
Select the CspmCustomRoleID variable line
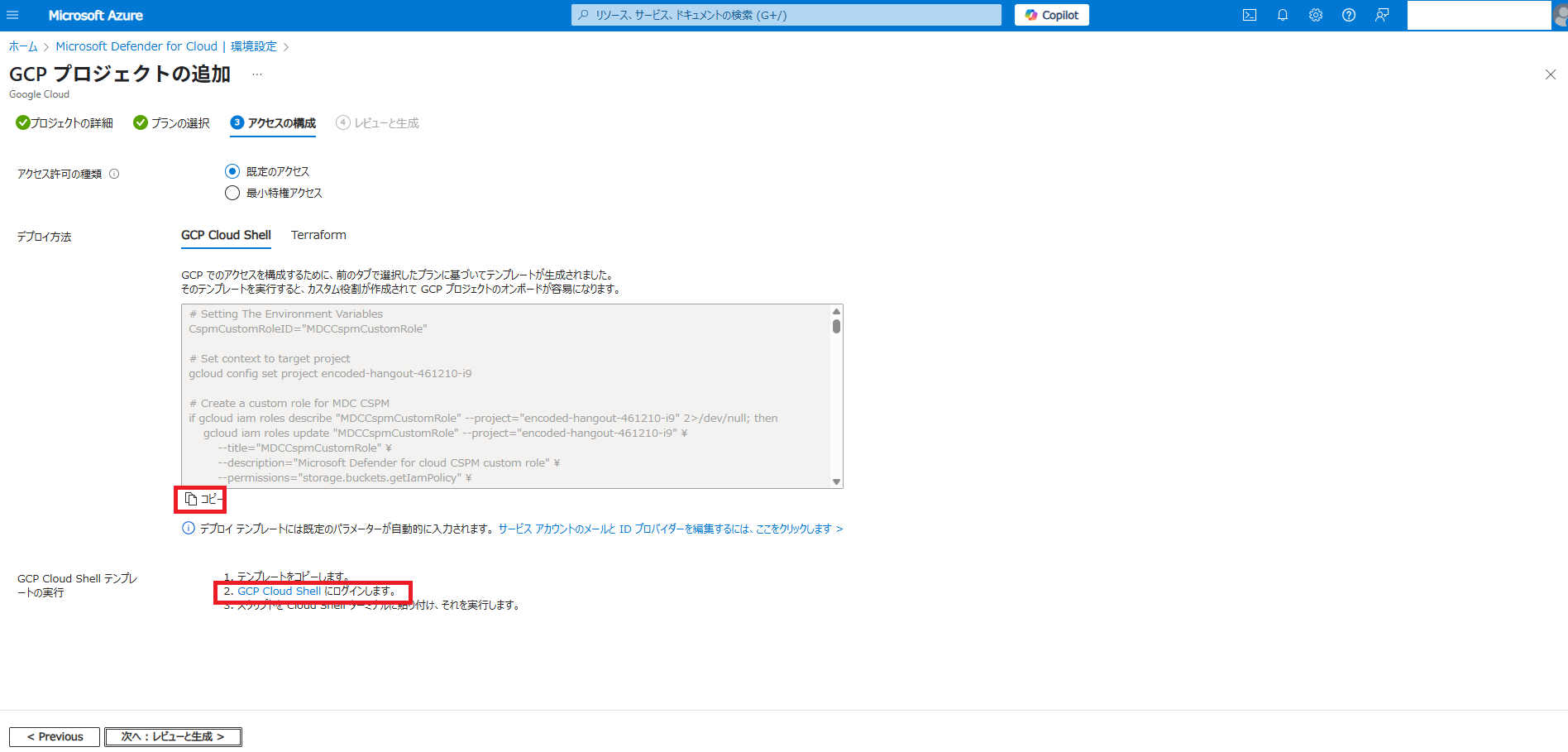coord(308,328)
